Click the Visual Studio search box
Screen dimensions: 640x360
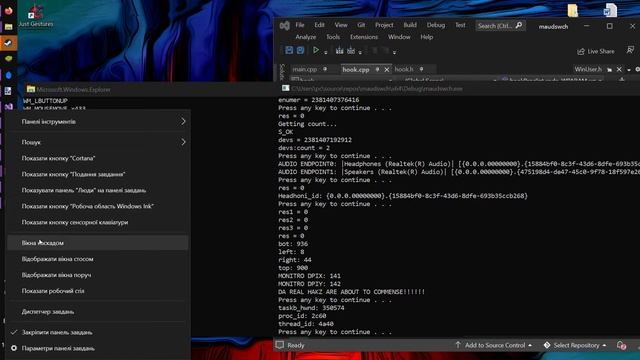[x=500, y=26]
